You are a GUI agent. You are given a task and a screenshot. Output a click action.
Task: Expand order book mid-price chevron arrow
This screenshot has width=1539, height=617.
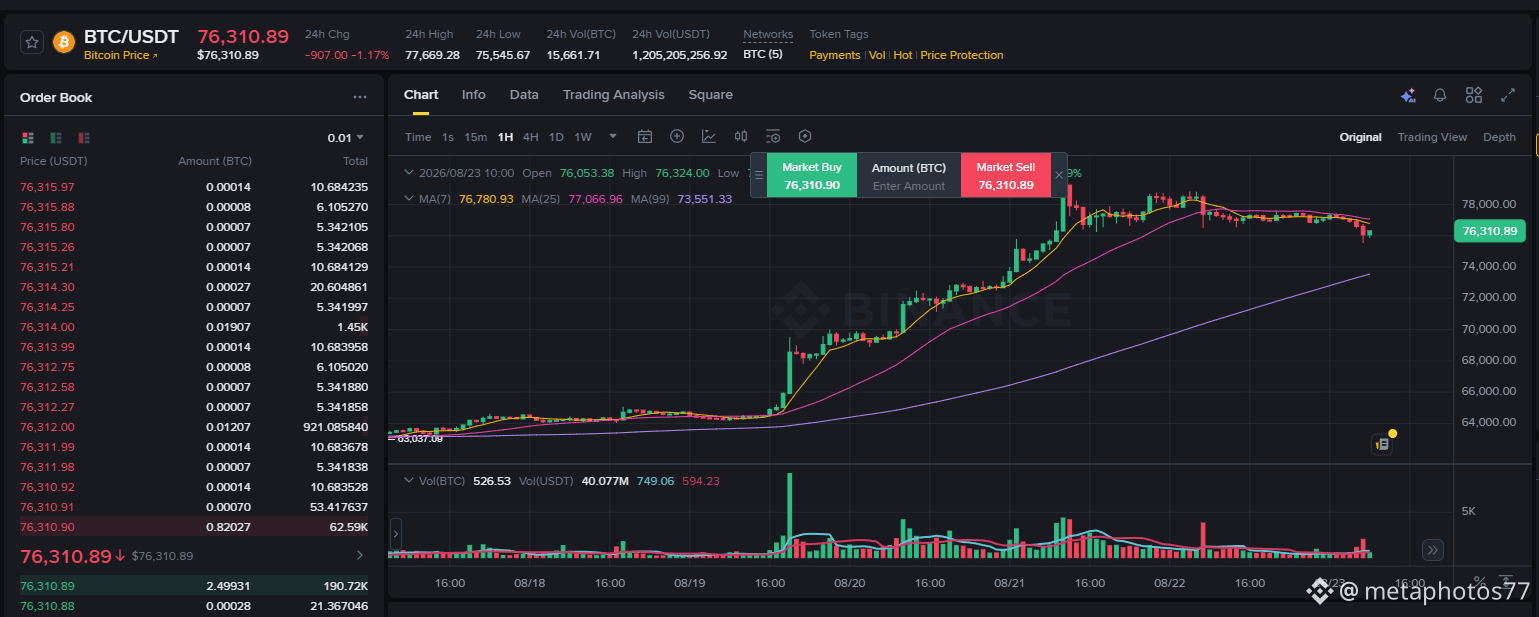pos(360,555)
